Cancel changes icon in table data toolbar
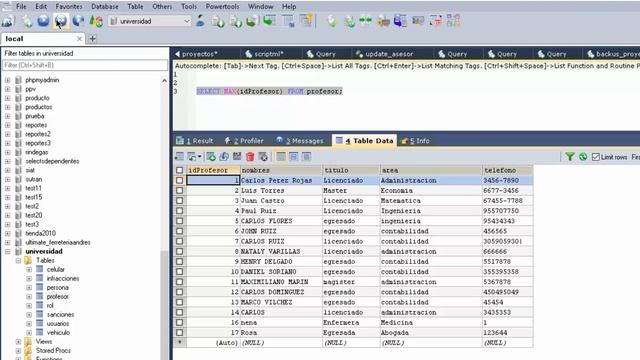Viewport: 640px width, 360px height. point(263,157)
